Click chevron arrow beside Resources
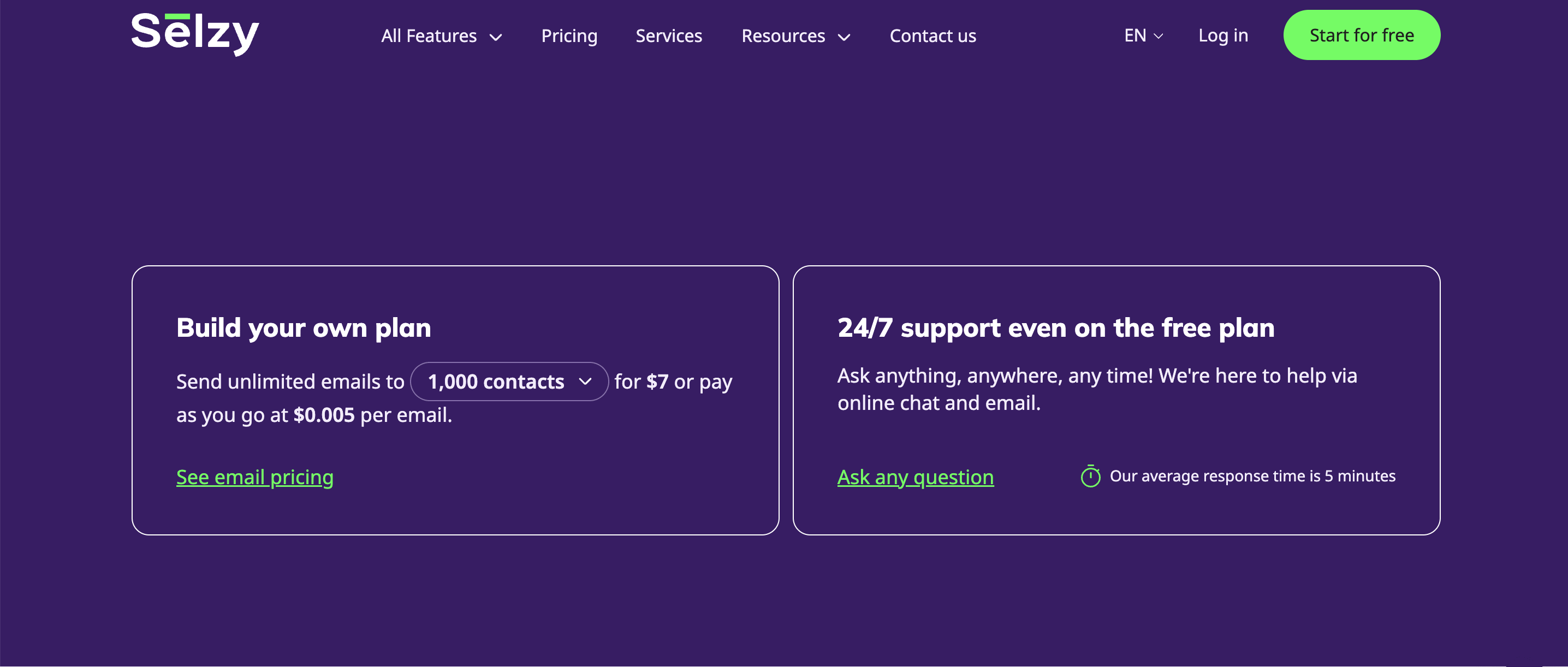Screen dimensions: 1568x667 (844, 37)
